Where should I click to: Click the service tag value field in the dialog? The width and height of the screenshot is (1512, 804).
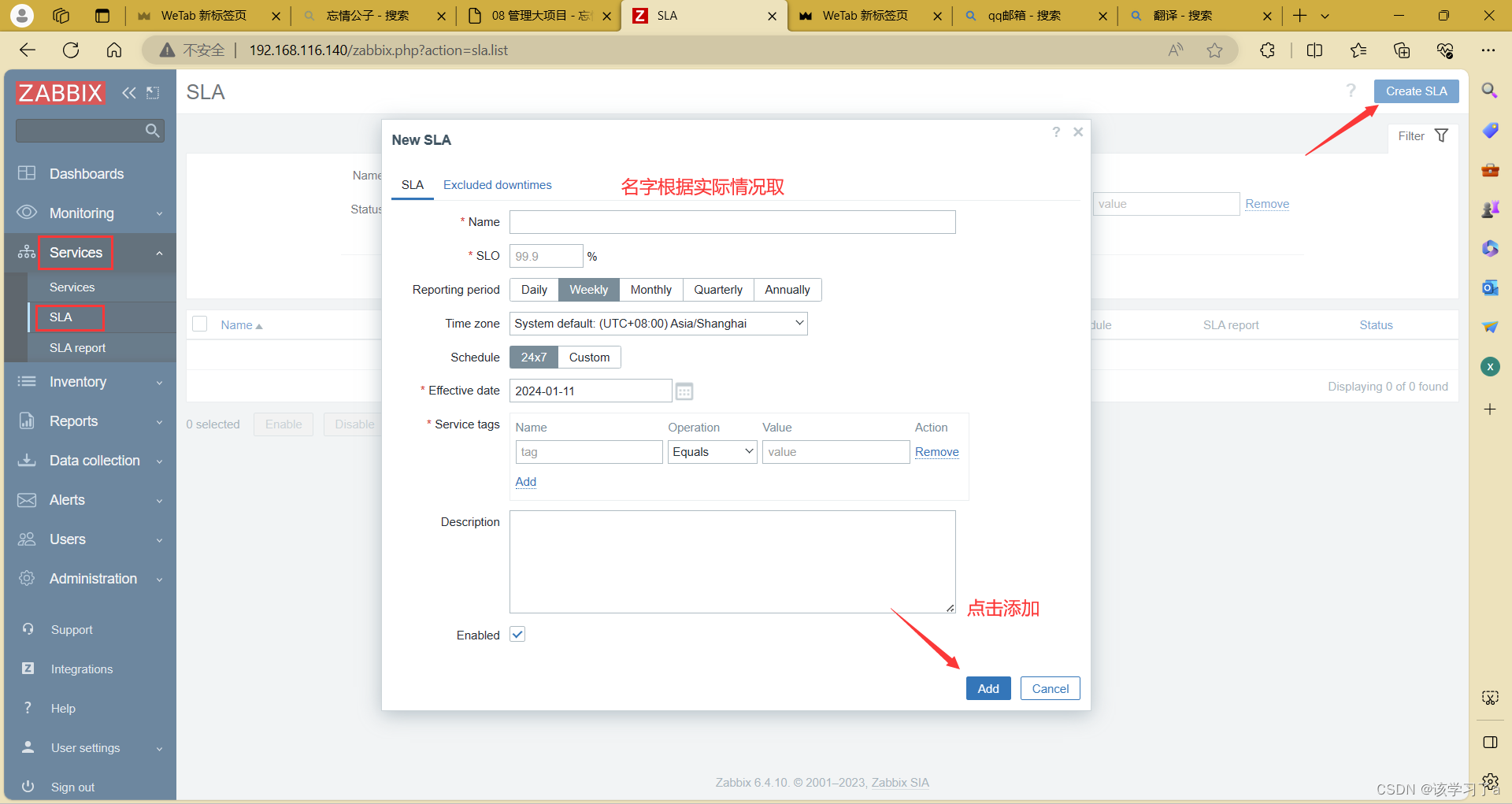[836, 452]
